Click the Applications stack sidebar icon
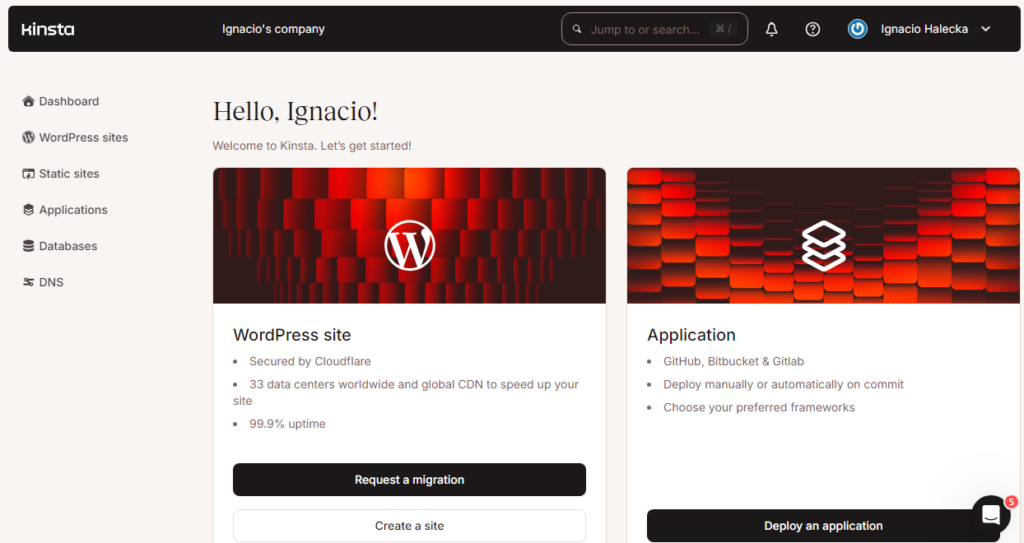The width and height of the screenshot is (1024, 543). click(28, 210)
